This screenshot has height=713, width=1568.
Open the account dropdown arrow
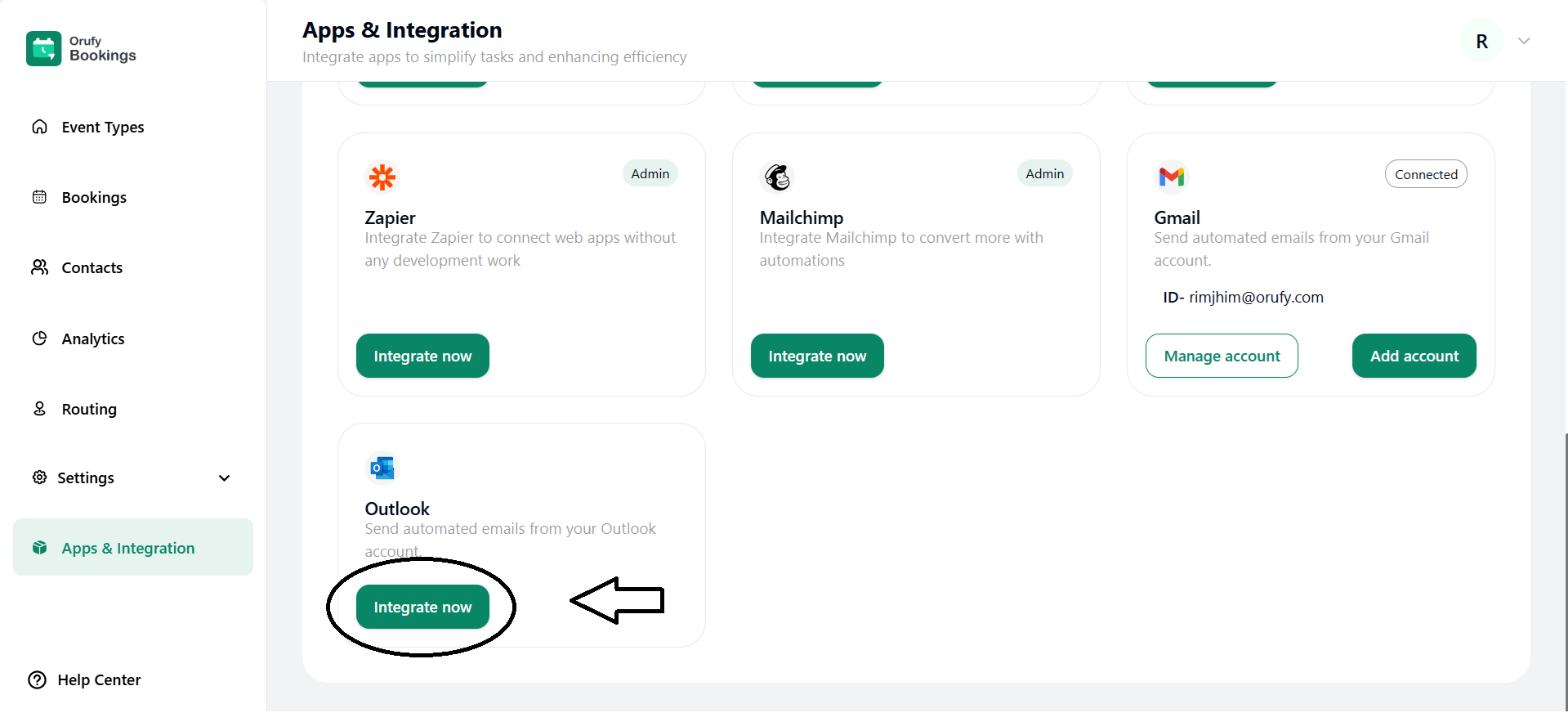tap(1524, 41)
